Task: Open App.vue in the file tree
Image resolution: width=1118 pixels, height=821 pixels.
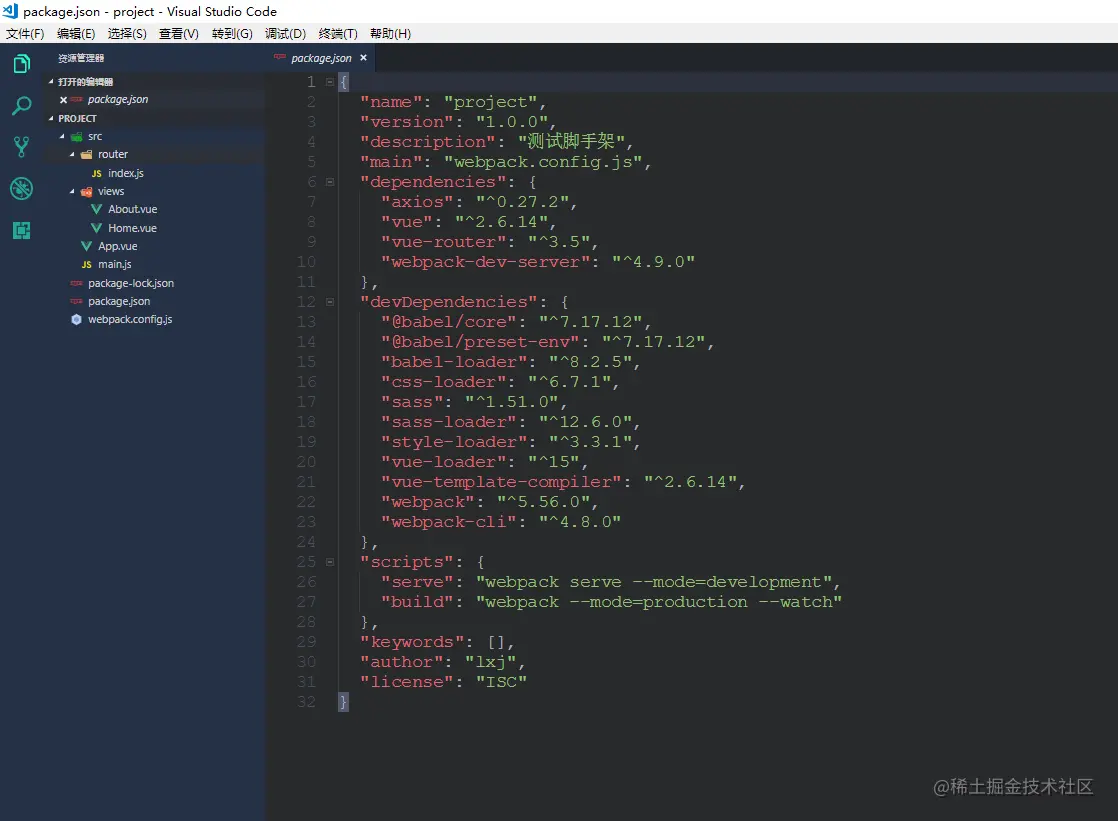Action: click(x=118, y=246)
